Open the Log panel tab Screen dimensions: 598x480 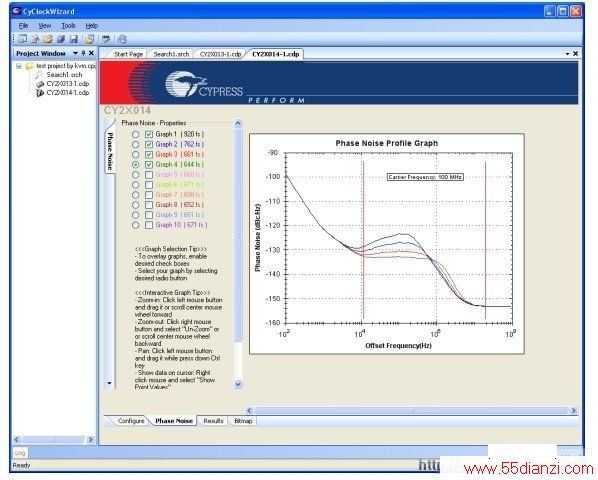(20, 453)
